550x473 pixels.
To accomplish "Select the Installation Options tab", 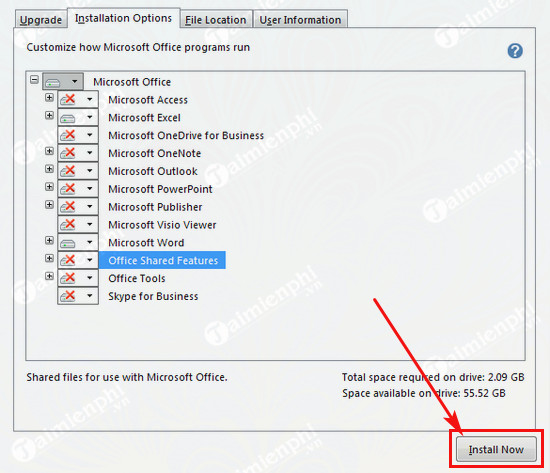I will [x=123, y=18].
